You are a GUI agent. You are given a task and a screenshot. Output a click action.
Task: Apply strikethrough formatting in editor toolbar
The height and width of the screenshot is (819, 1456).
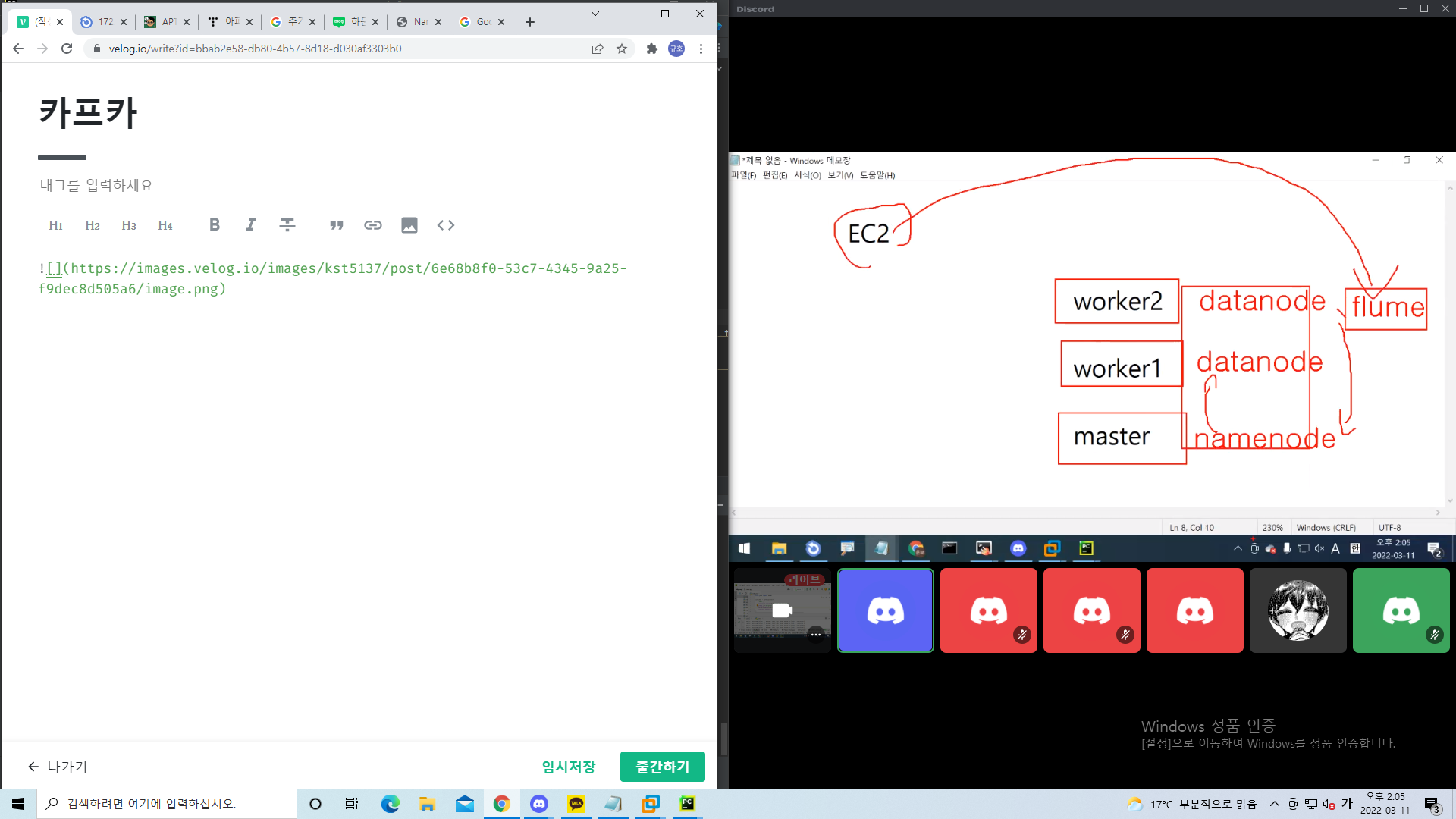(x=287, y=225)
